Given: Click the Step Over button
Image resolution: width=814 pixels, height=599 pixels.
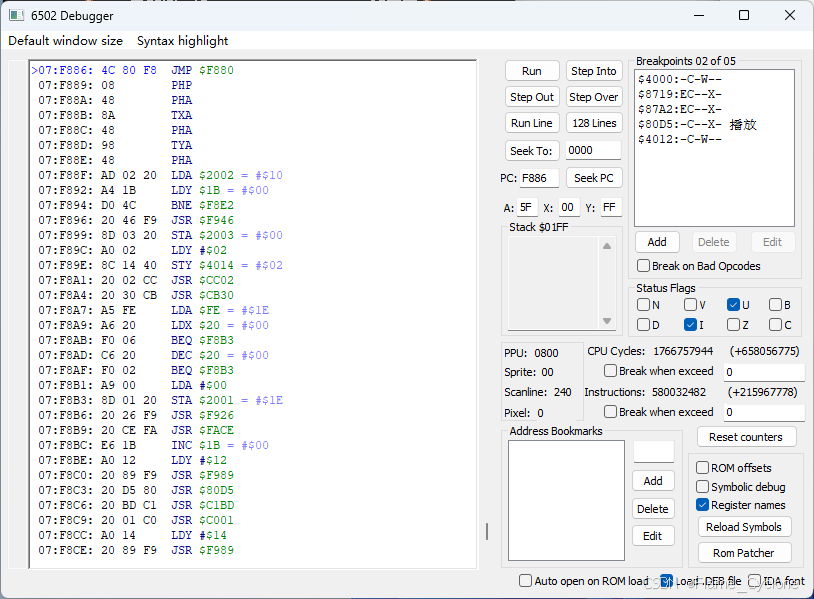Looking at the screenshot, I should 593,97.
